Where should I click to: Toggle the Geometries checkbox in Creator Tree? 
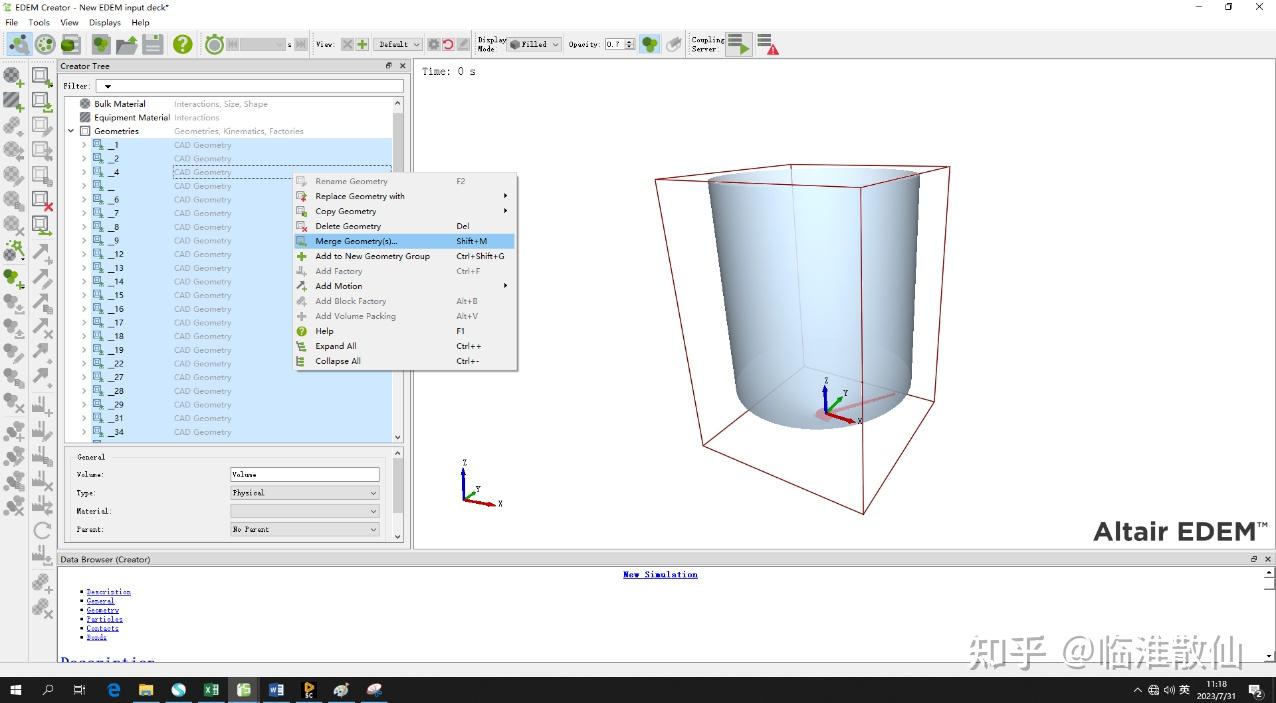(x=85, y=131)
